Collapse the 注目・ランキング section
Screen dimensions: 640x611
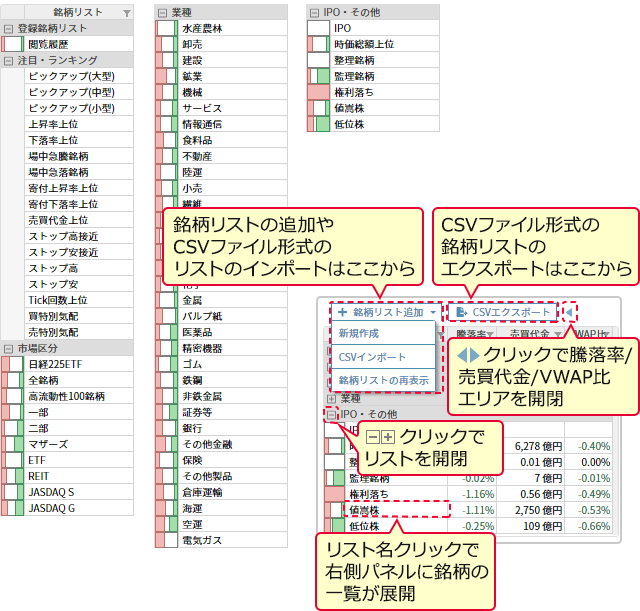(x=8, y=61)
